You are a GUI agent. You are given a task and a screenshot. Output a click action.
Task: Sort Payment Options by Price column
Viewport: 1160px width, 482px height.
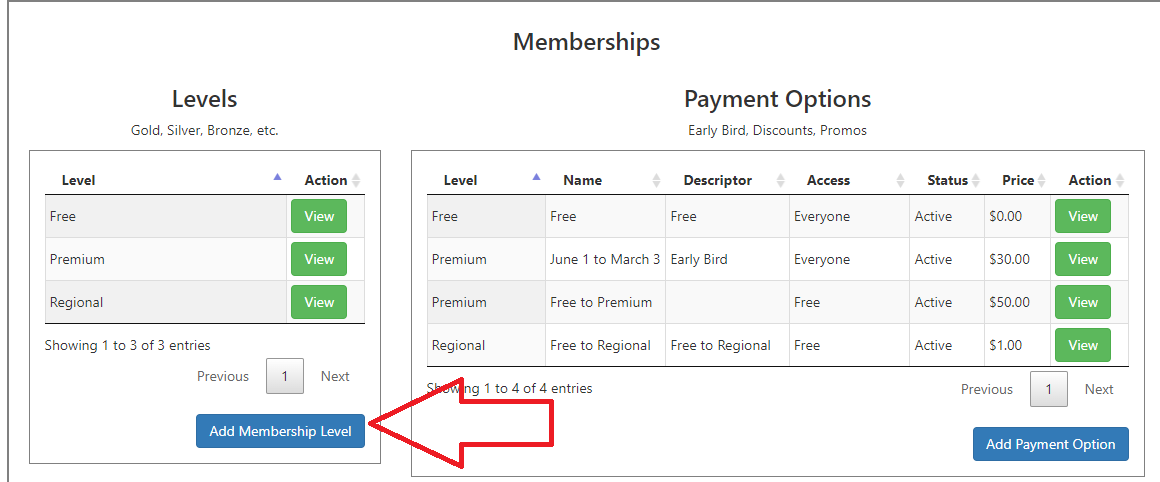point(1018,180)
